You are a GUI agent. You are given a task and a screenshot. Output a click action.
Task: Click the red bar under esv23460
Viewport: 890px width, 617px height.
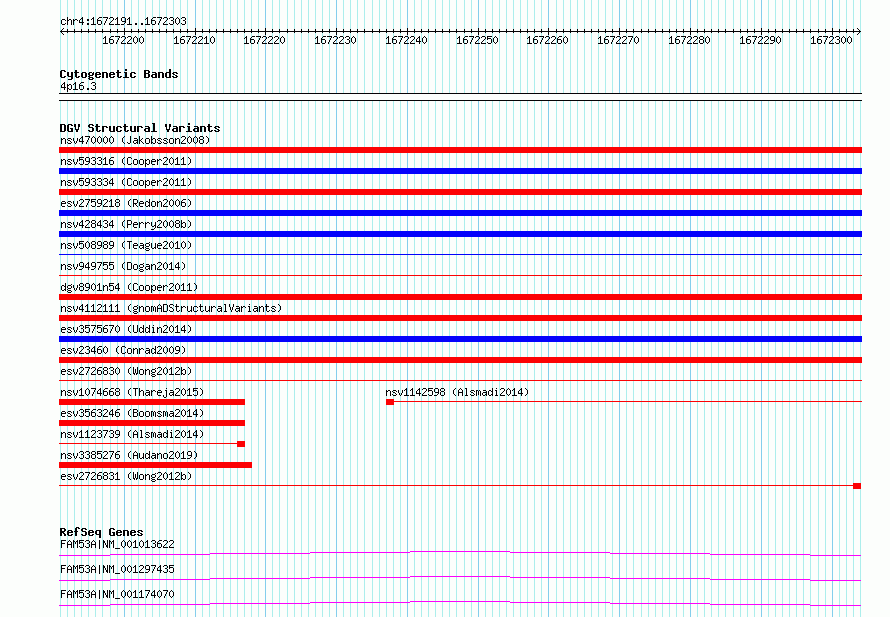coord(460,360)
